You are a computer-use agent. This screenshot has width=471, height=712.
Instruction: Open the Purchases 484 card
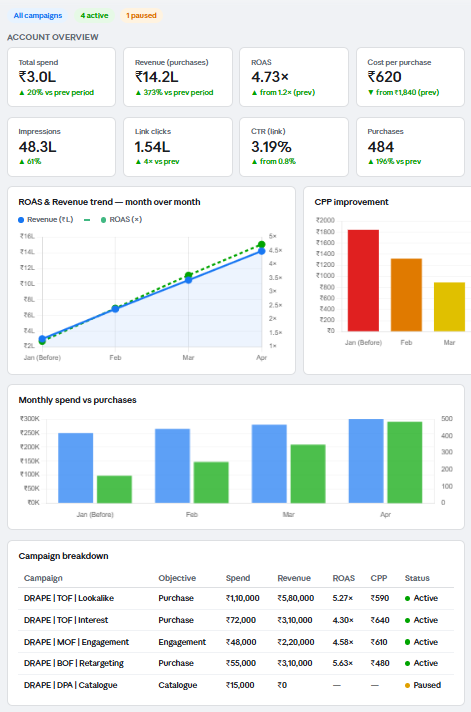pyautogui.click(x=410, y=147)
